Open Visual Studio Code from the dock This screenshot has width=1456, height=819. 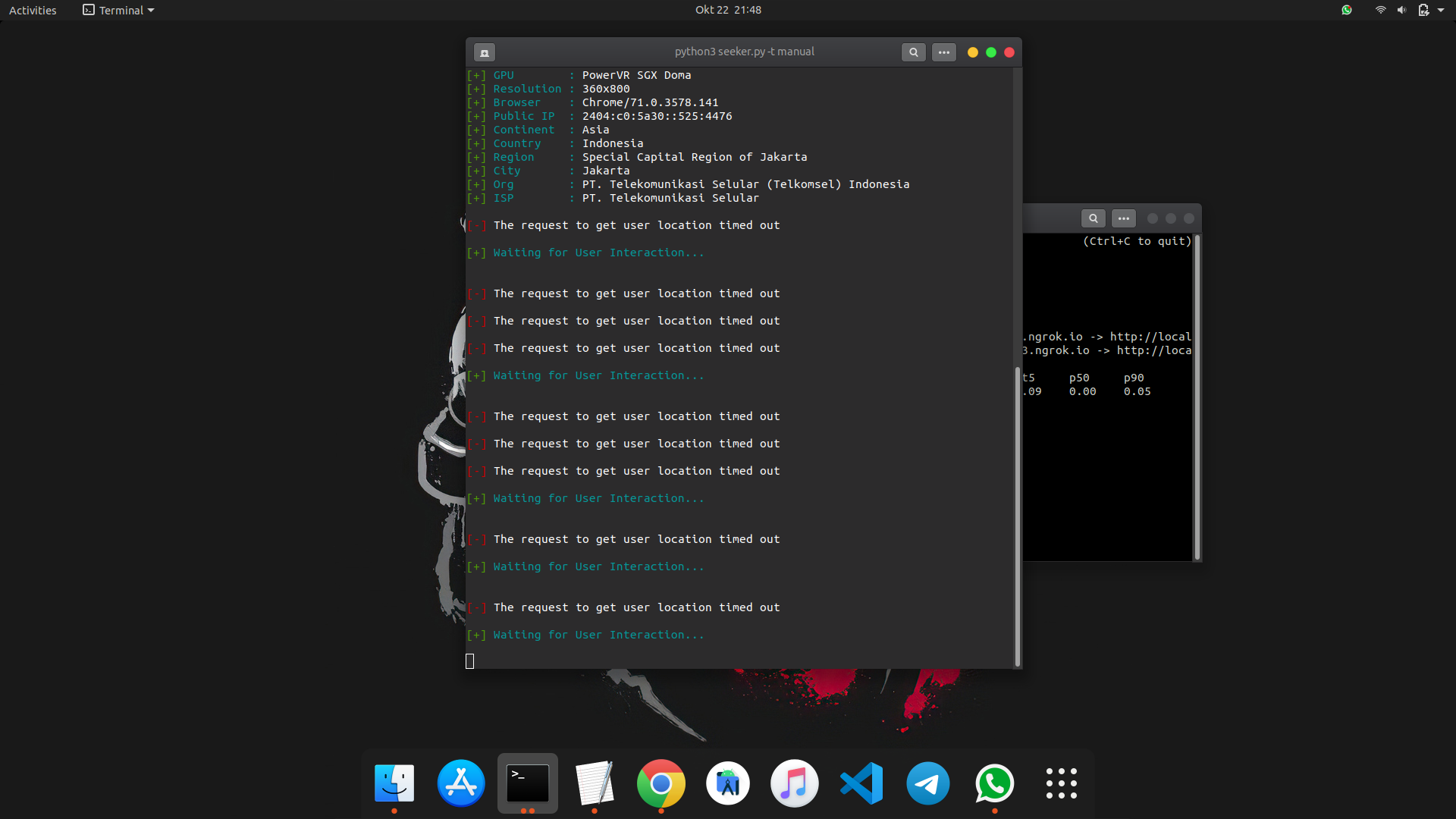pos(861,783)
